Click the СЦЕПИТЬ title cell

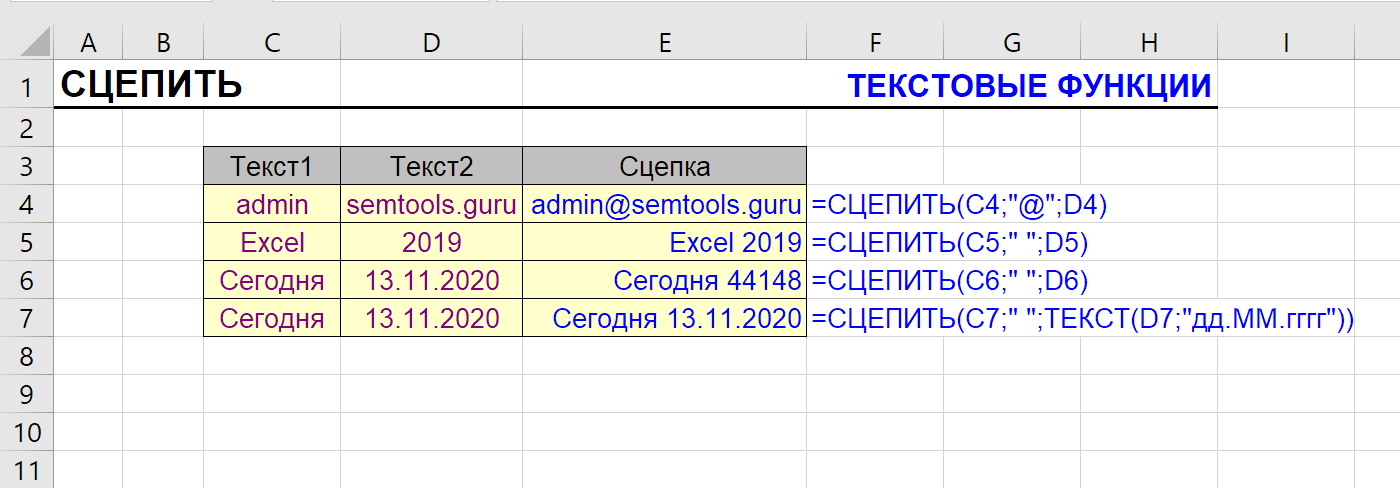(x=152, y=86)
